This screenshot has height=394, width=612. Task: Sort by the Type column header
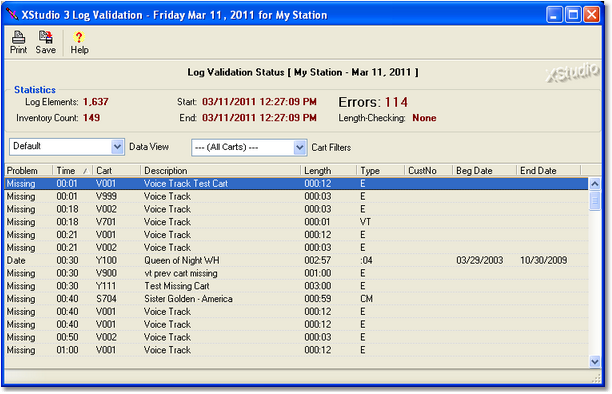(380, 171)
